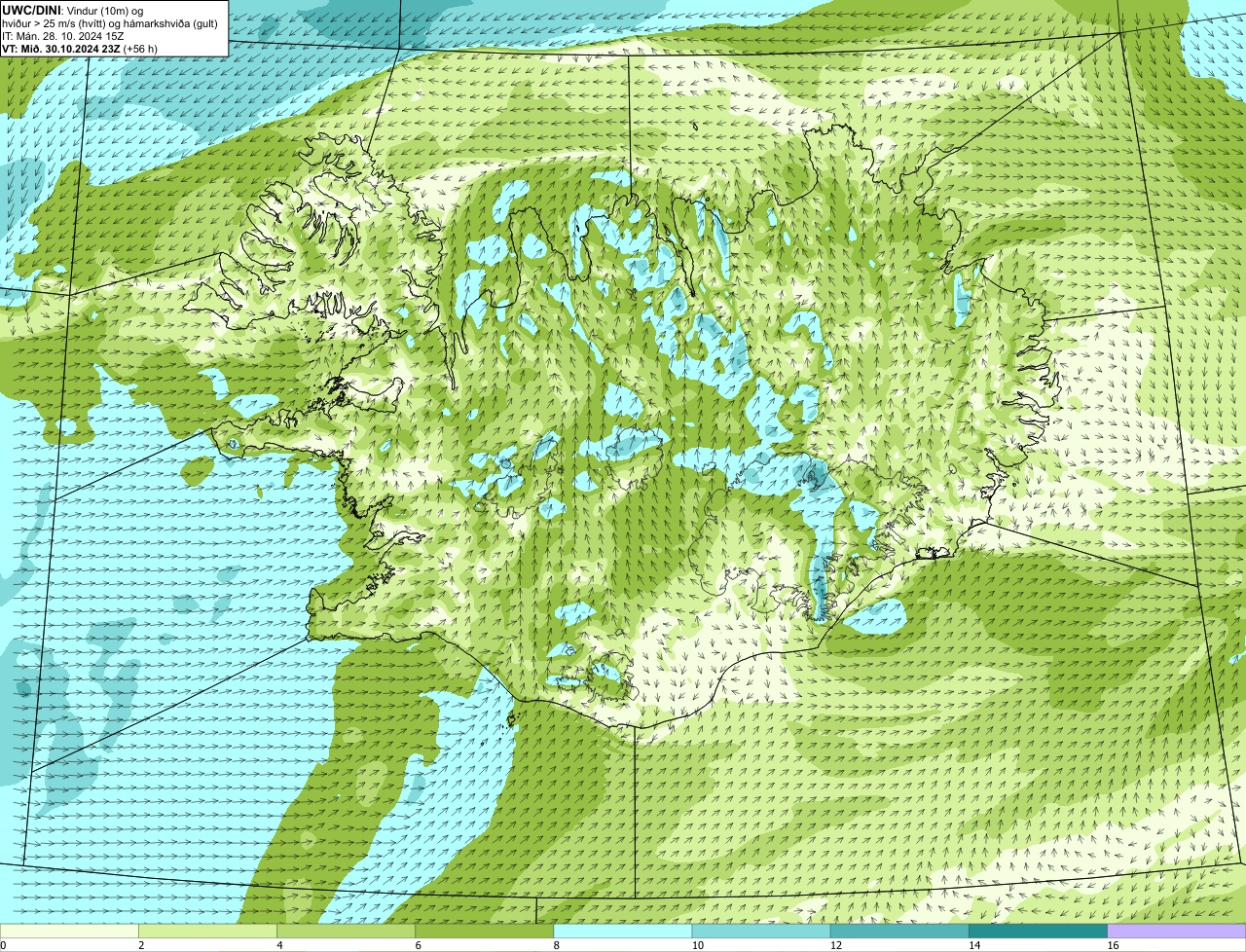Click the "0" tick label under colorbar
This screenshot has height=952, width=1246.
(3, 945)
